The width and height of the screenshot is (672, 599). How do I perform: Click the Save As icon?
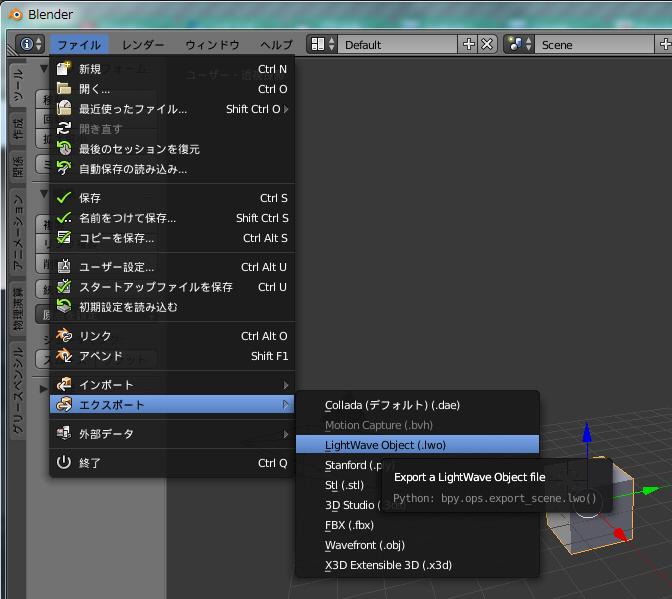(x=64, y=218)
